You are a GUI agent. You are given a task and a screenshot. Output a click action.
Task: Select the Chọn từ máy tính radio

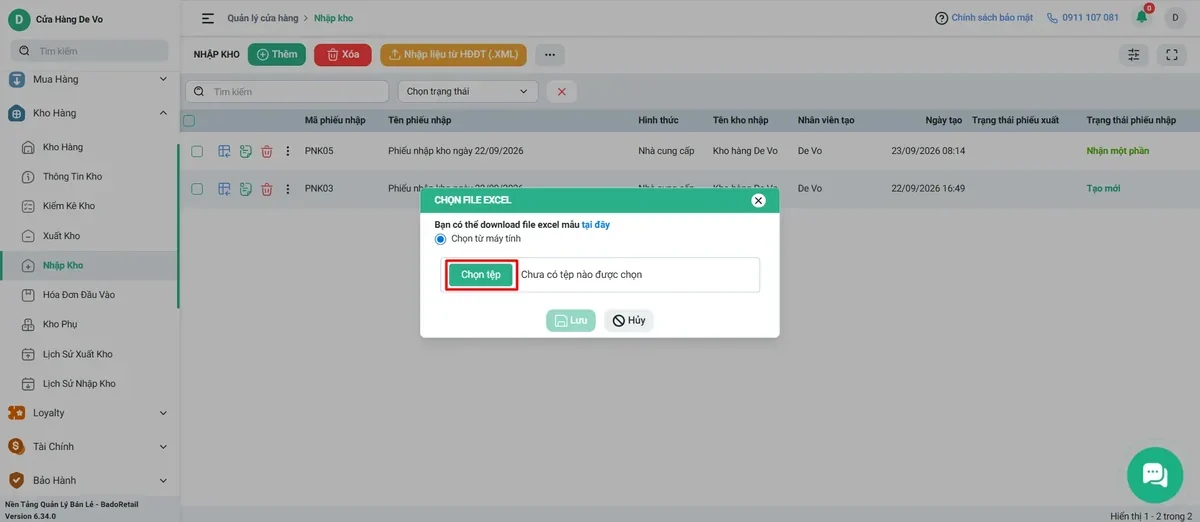pos(440,239)
